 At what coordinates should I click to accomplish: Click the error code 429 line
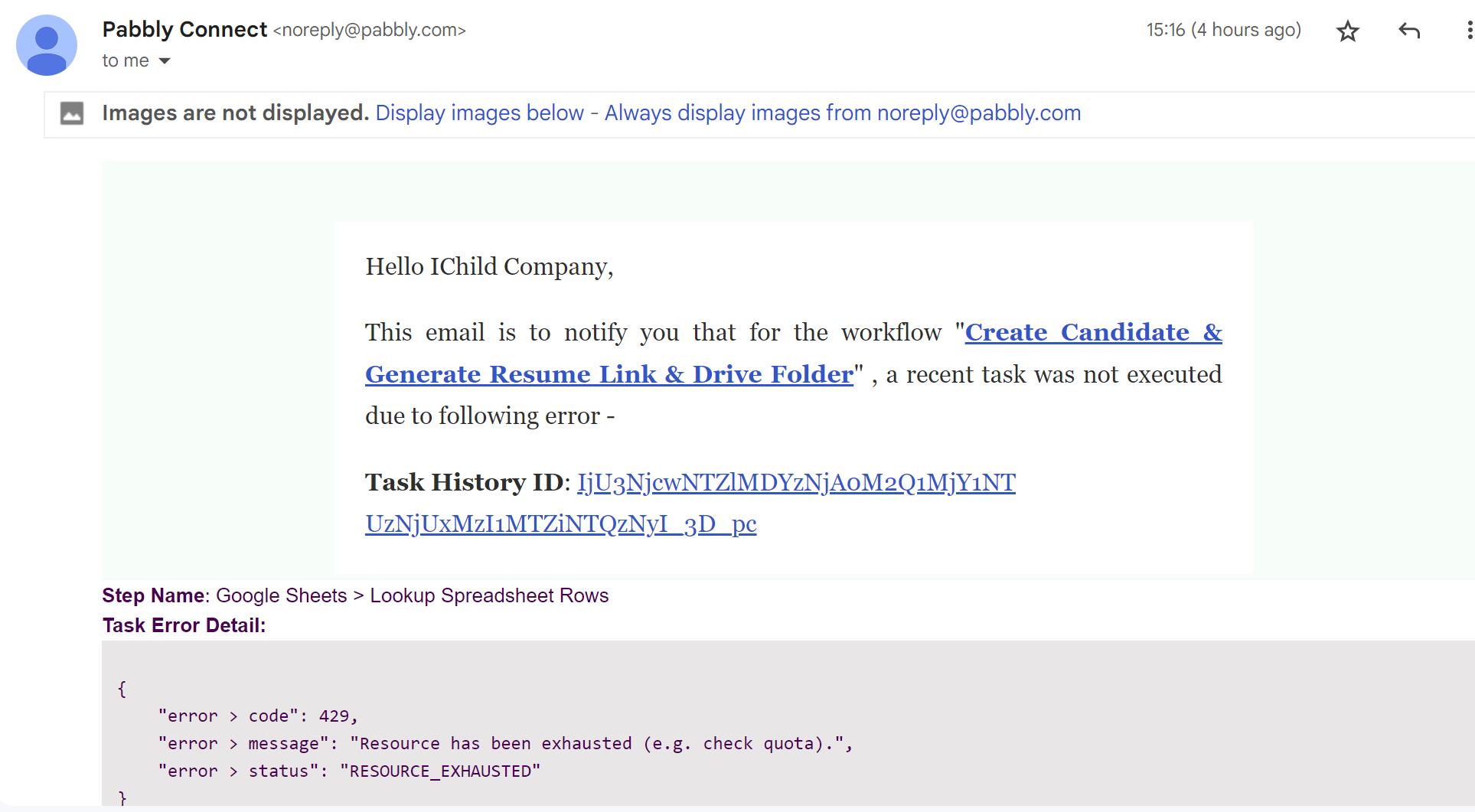click(258, 716)
